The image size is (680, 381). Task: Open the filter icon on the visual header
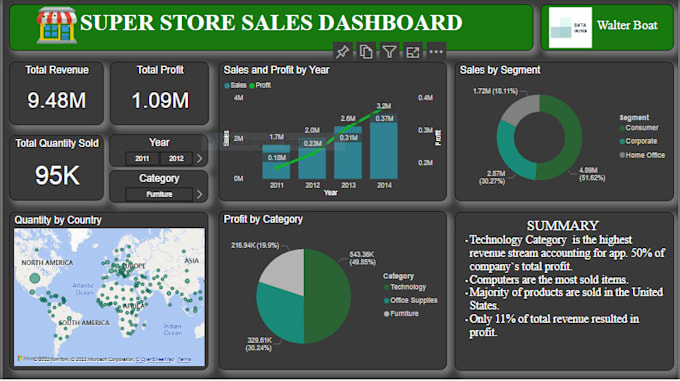[x=389, y=52]
